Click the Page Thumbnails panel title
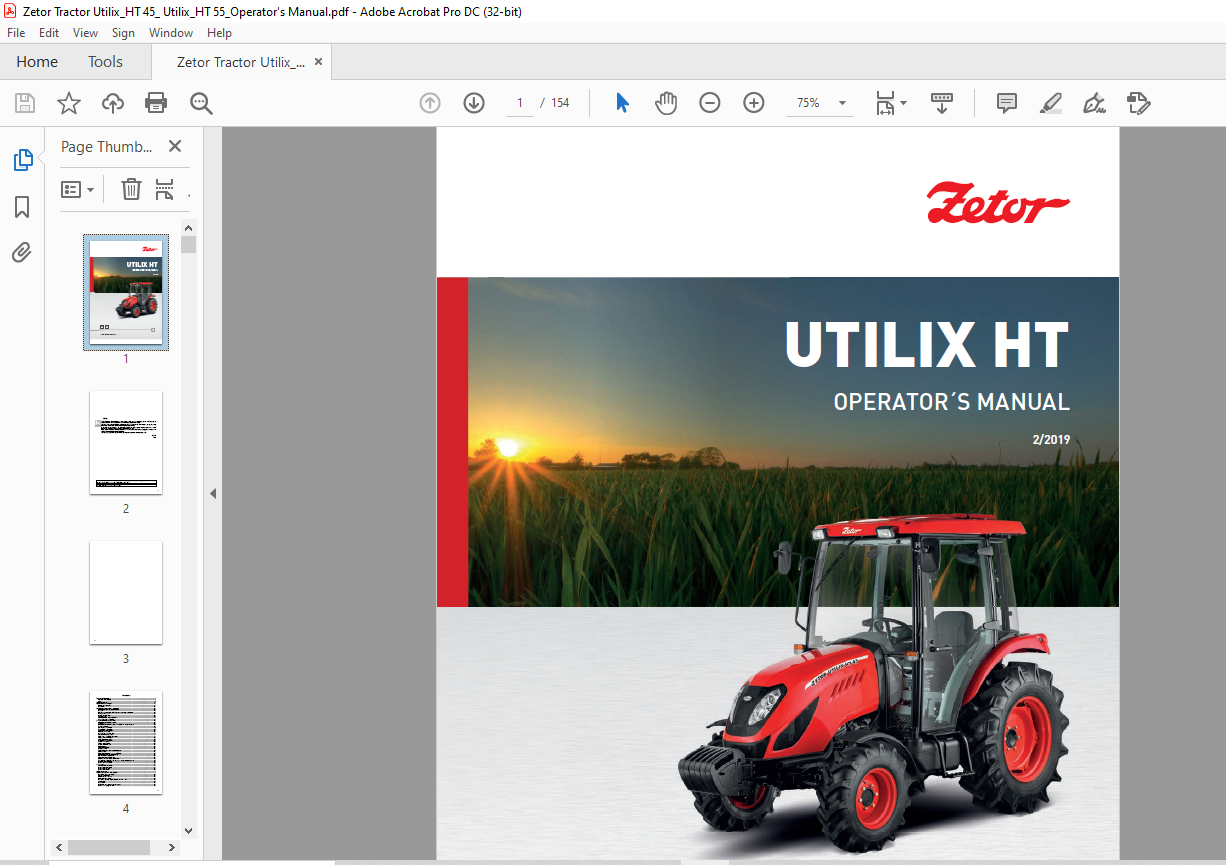 pos(107,146)
